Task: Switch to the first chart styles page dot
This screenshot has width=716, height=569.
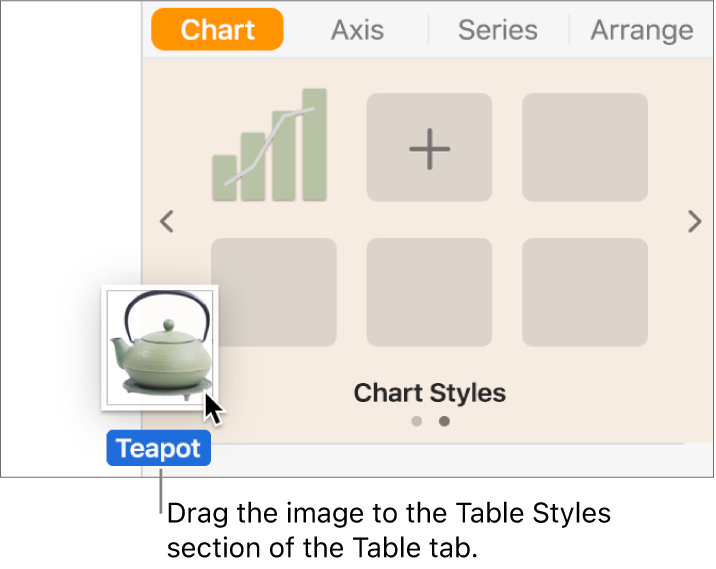Action: click(x=417, y=421)
